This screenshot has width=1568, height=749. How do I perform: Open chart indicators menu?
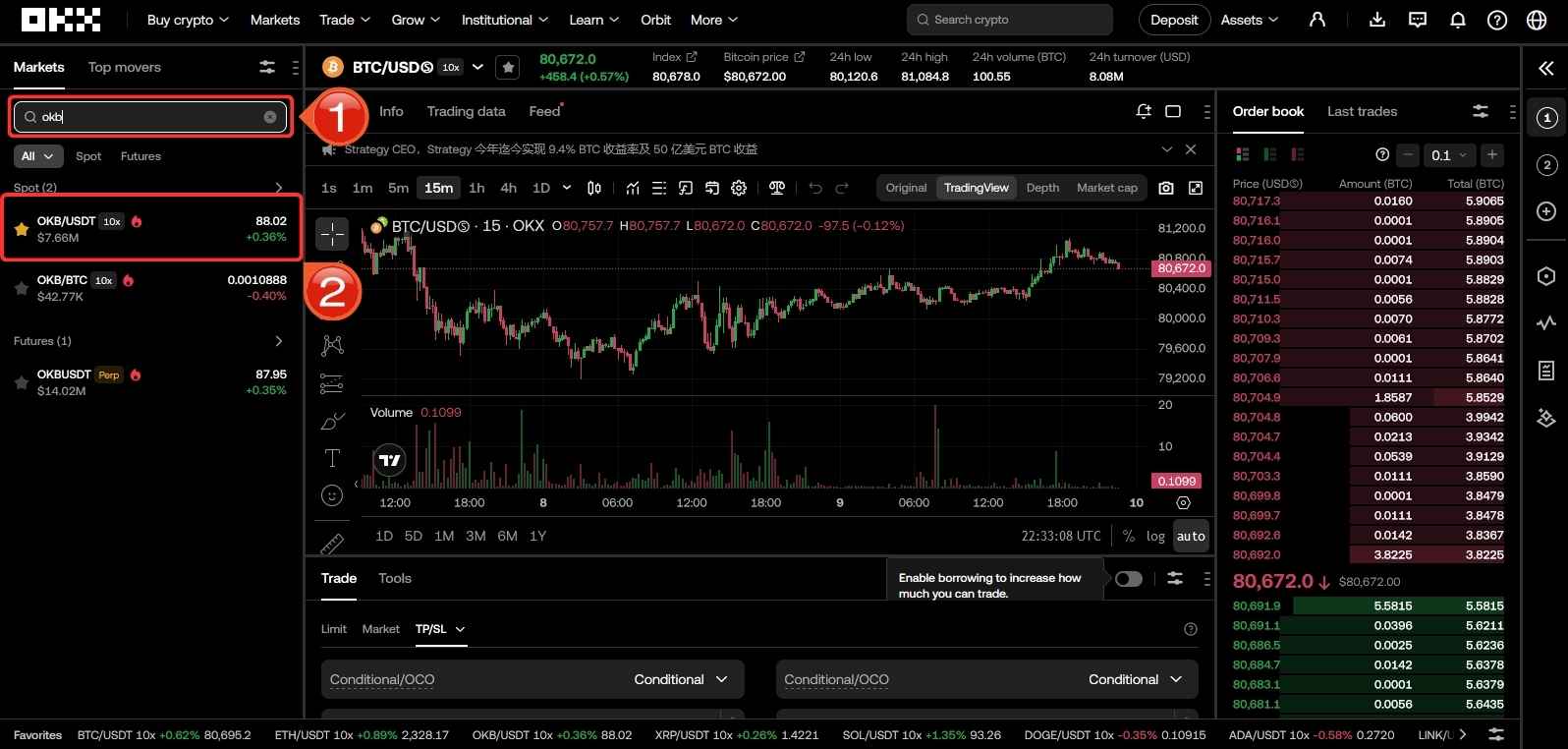[x=633, y=188]
